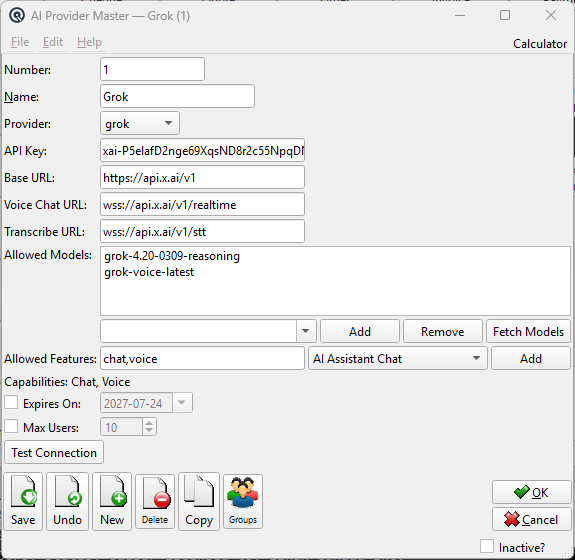Click the Fetch Models button
Viewport: 575px width, 560px height.
point(528,331)
